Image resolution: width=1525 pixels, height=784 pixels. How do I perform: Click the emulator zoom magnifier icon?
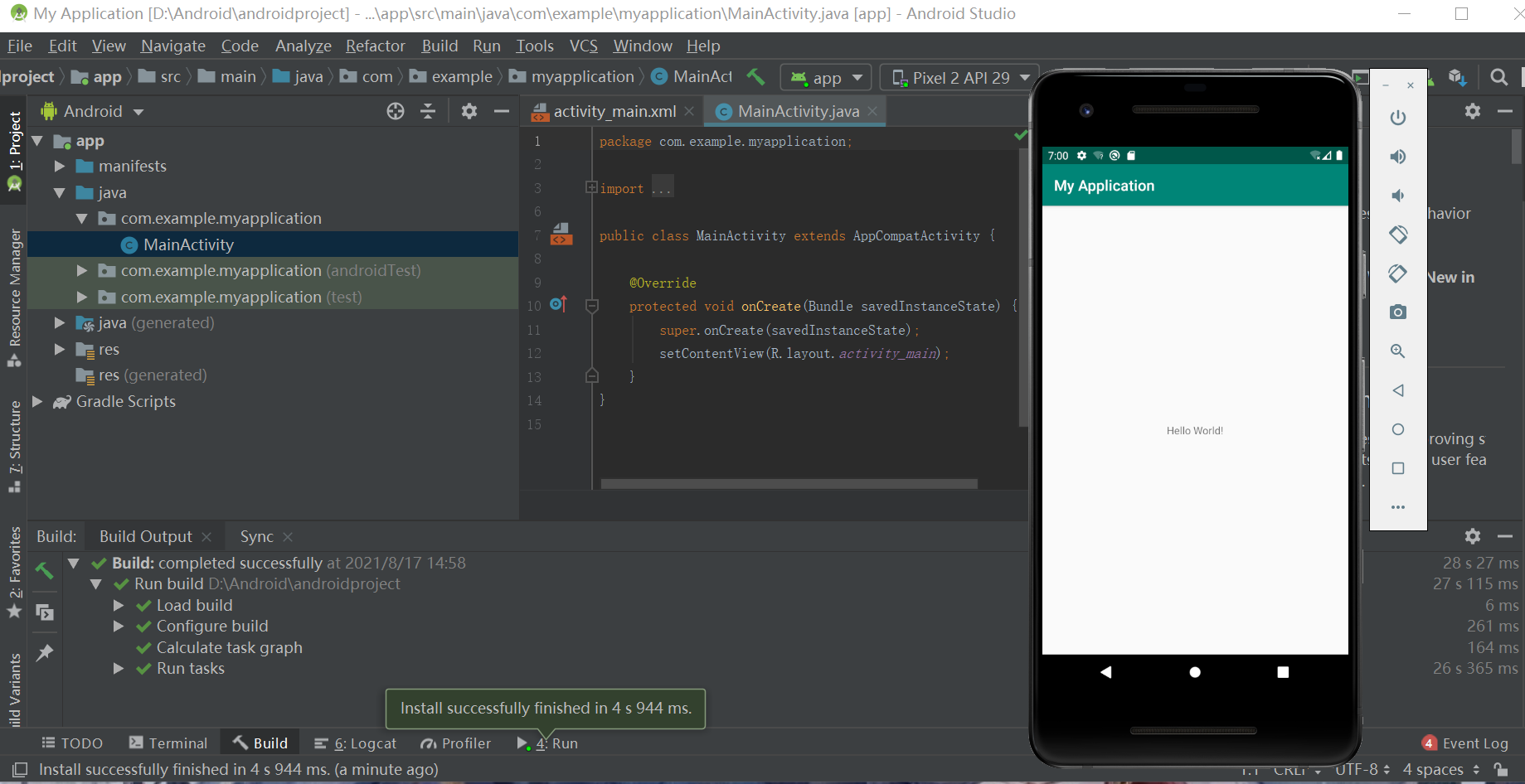(1398, 351)
